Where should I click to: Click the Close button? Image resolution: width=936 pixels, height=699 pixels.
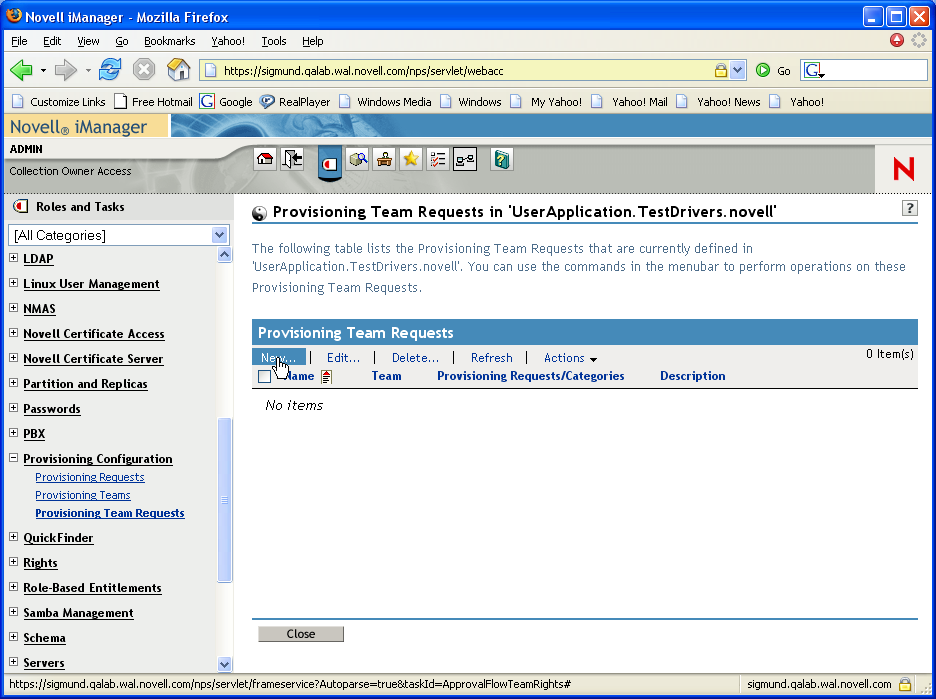click(x=301, y=634)
